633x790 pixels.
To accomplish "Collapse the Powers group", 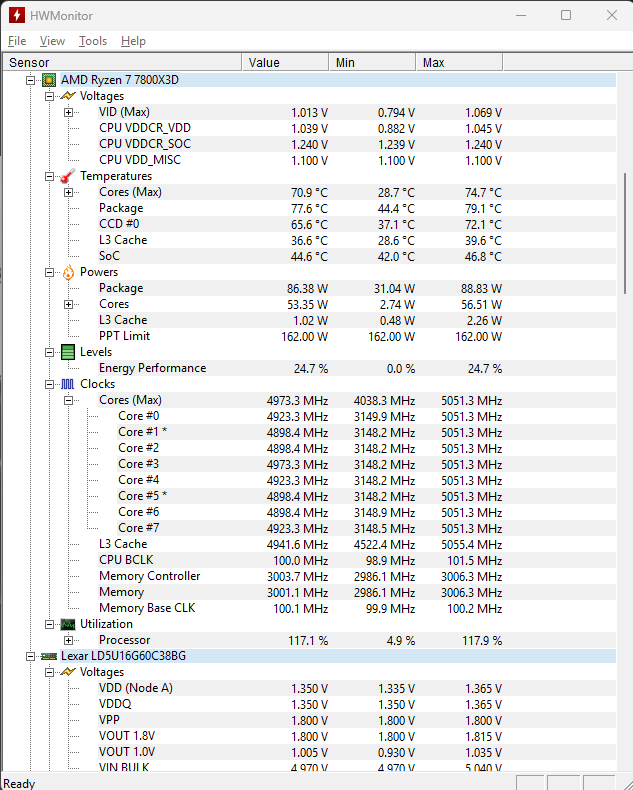I will (x=49, y=273).
